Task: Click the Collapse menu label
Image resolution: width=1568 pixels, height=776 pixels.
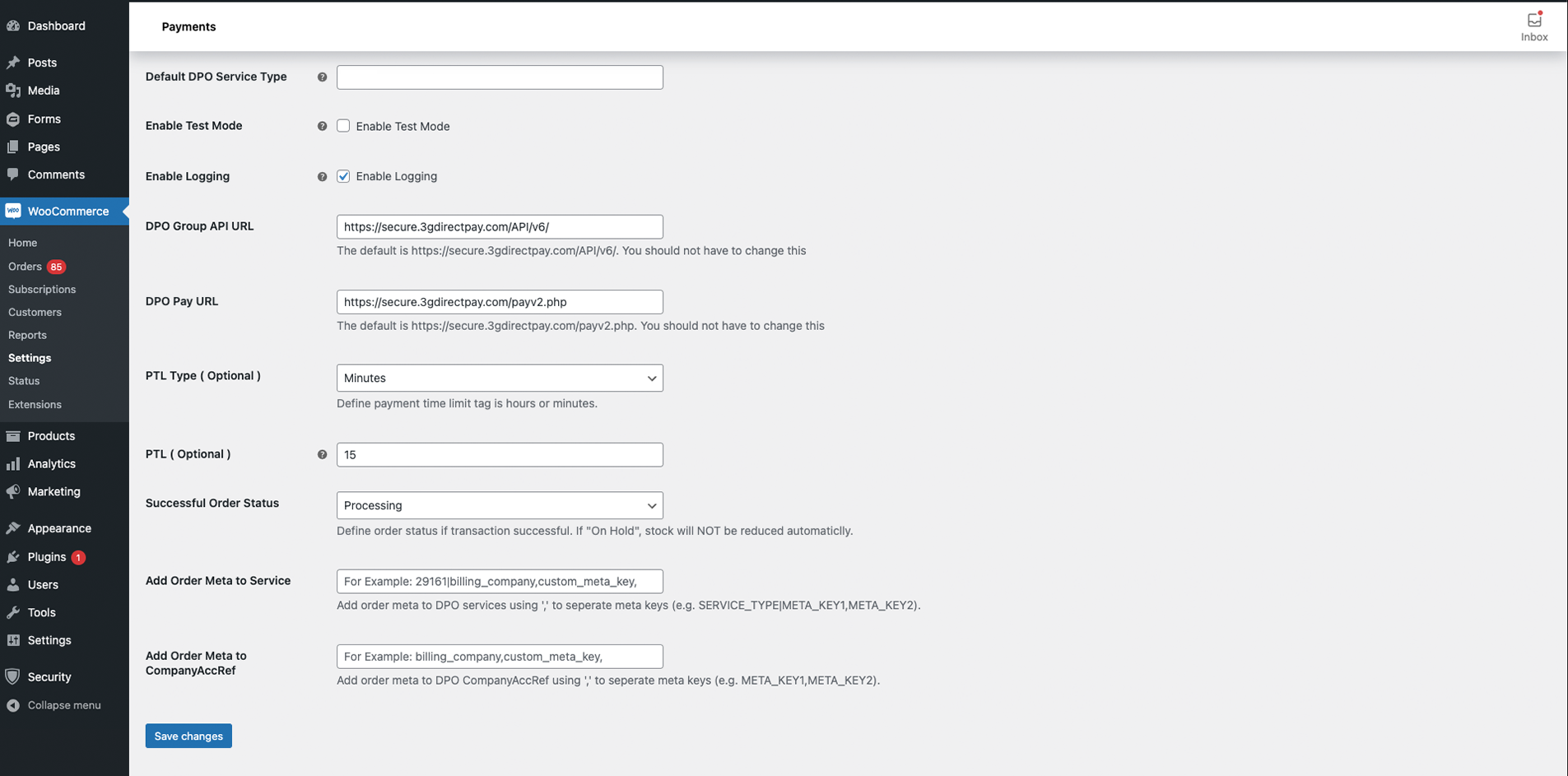Action: coord(64,705)
